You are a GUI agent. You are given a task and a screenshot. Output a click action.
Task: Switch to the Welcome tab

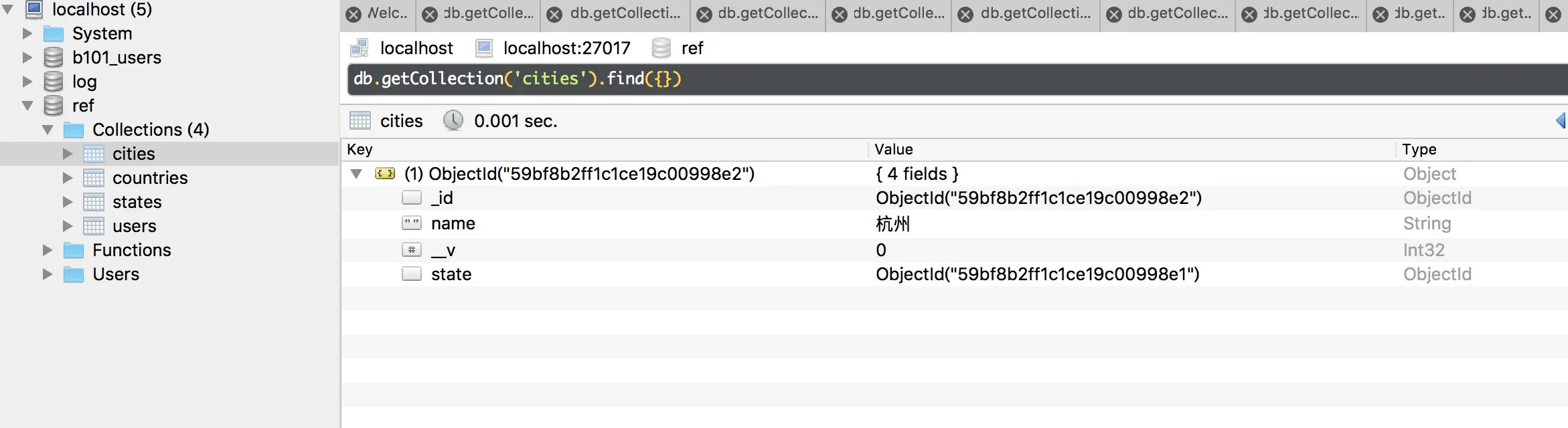click(x=388, y=13)
